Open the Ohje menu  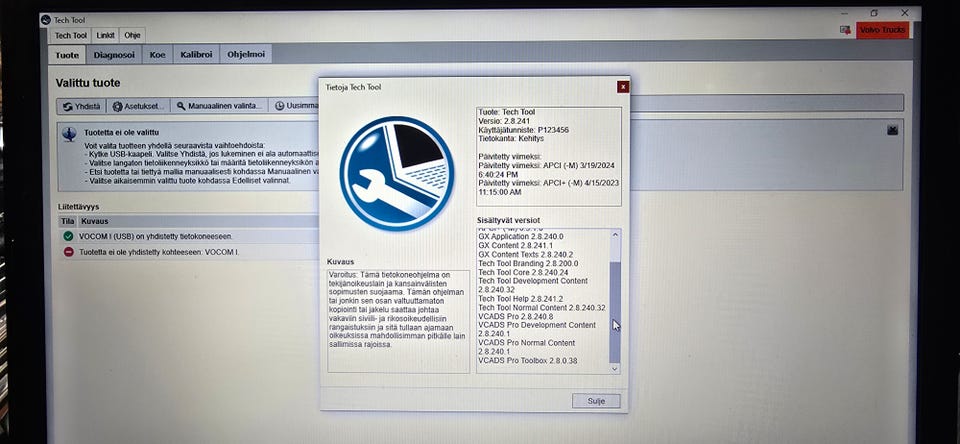point(132,36)
